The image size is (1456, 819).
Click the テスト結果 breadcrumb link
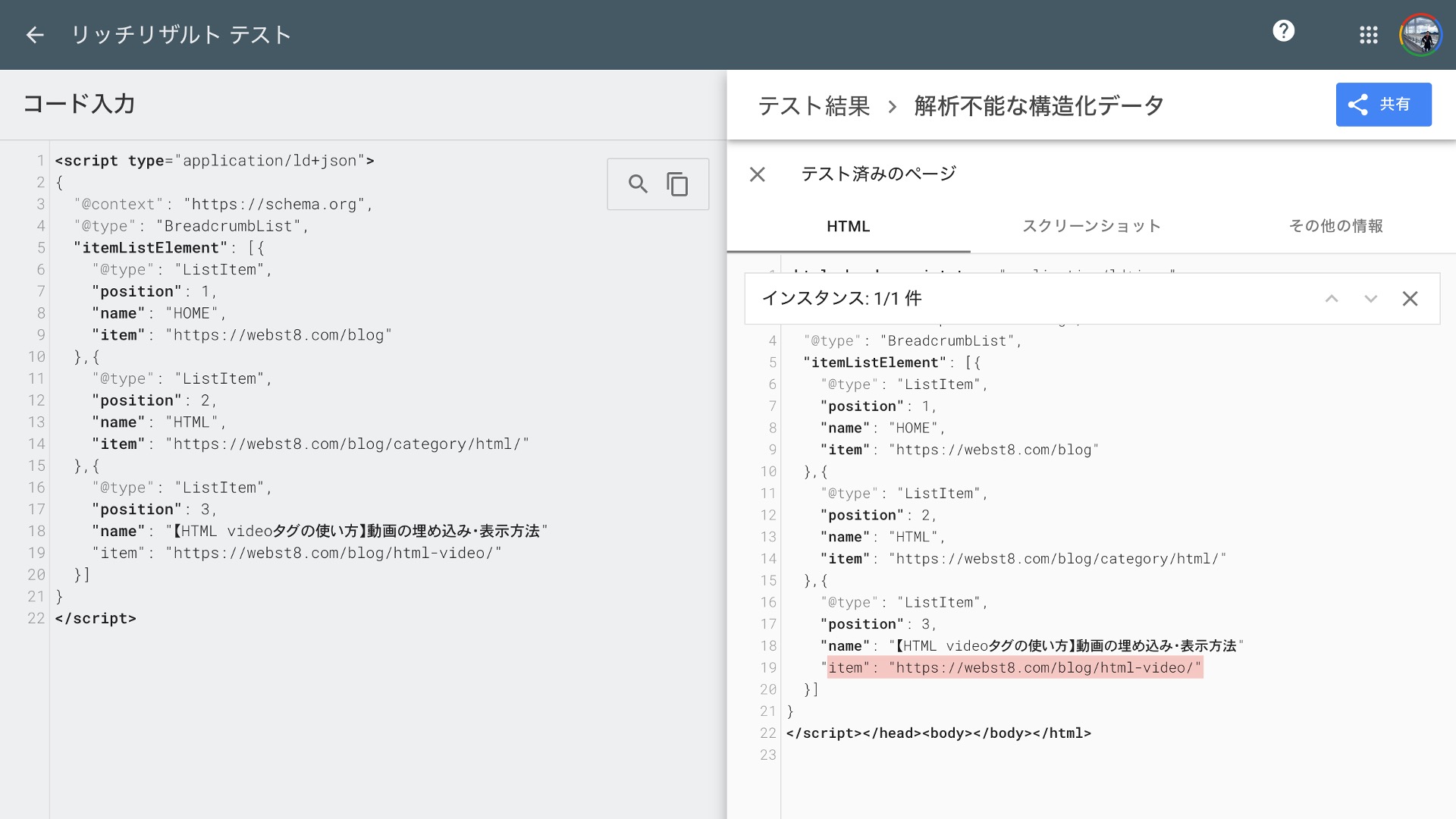tap(814, 105)
